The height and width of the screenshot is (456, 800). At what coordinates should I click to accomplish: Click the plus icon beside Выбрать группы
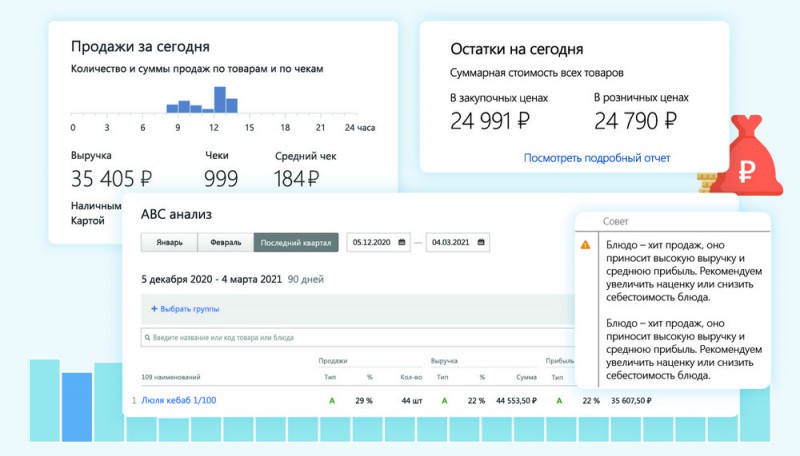pos(154,309)
